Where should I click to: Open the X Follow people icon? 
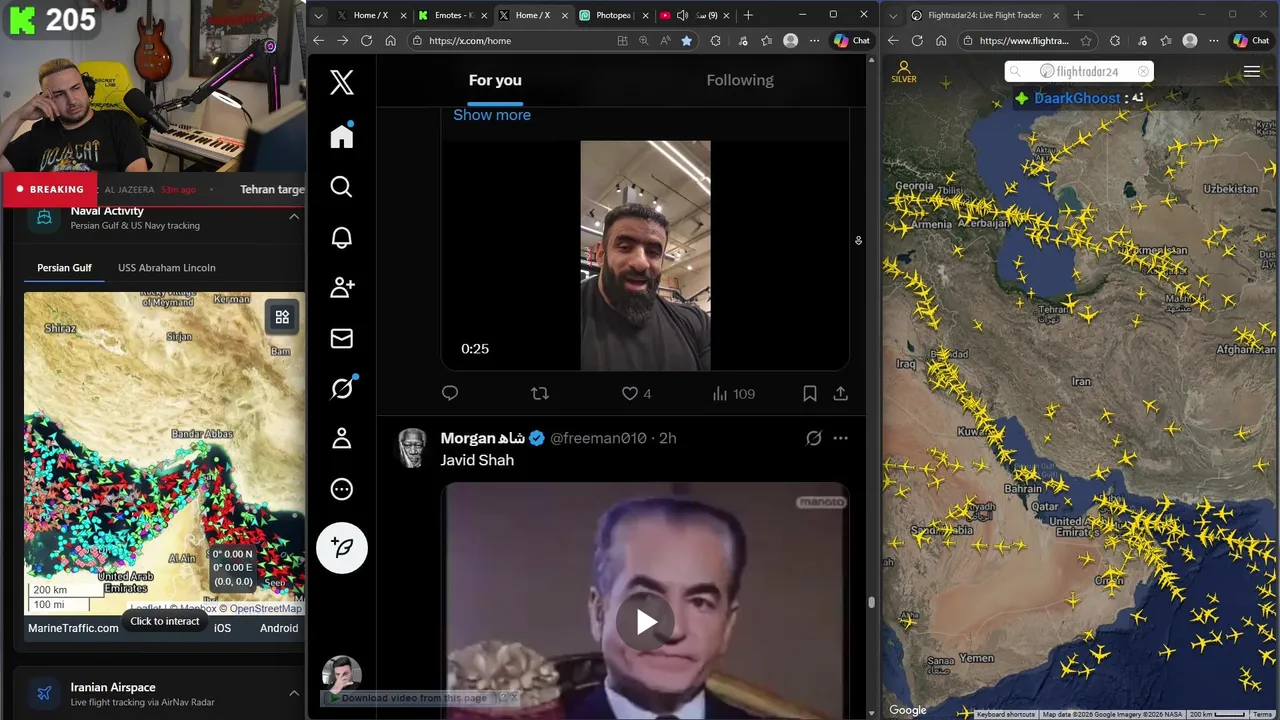point(342,288)
